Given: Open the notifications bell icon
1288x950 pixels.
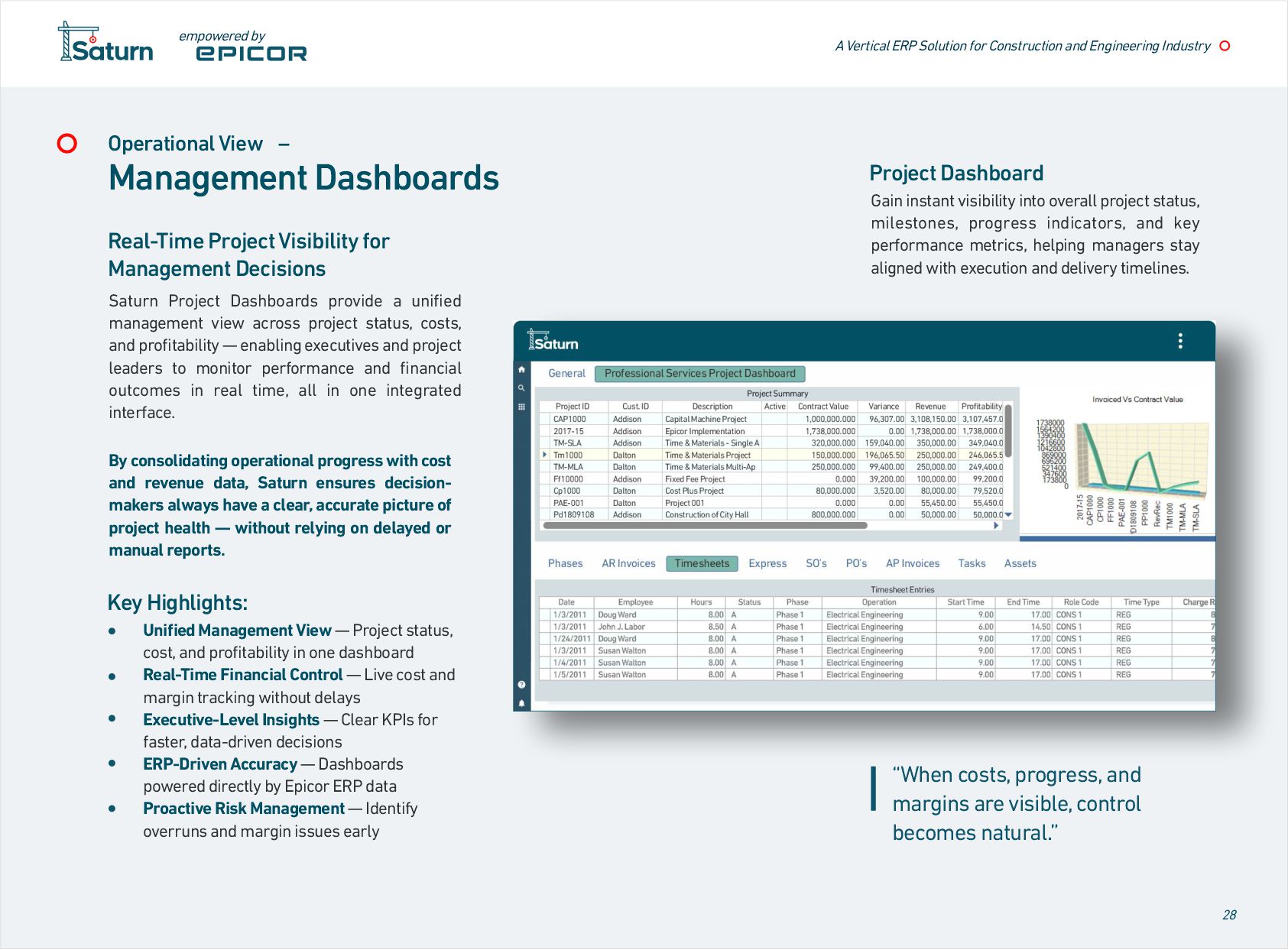Looking at the screenshot, I should coord(521,703).
